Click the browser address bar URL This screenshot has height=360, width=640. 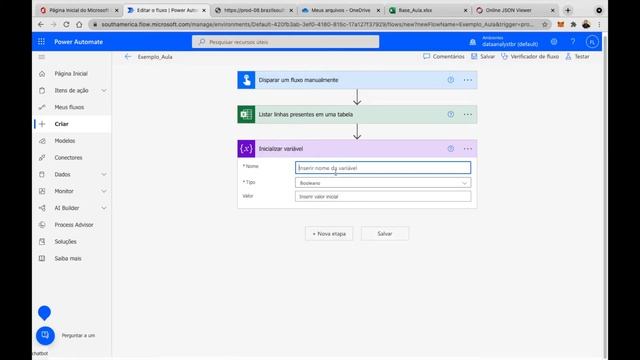point(317,24)
